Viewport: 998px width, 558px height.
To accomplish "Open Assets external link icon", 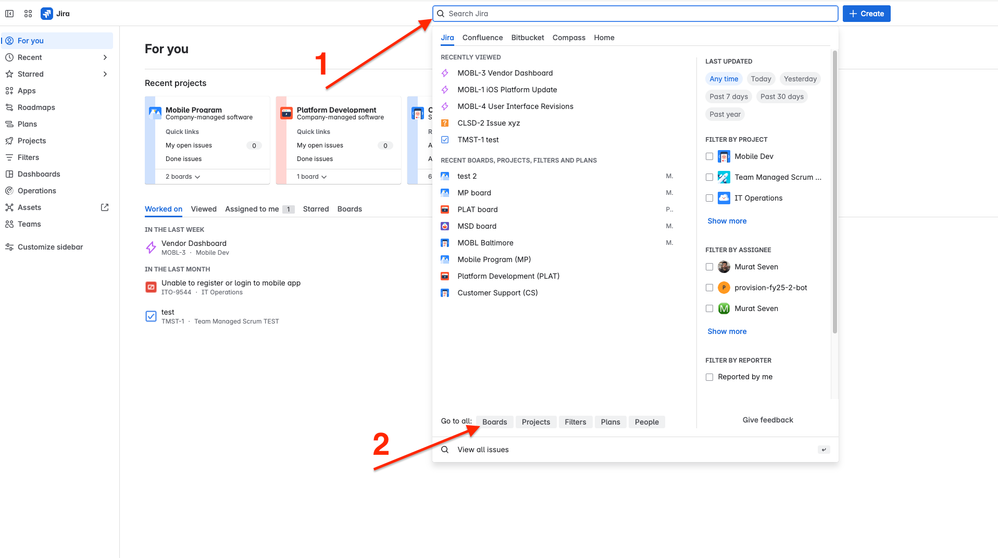I will pos(105,207).
